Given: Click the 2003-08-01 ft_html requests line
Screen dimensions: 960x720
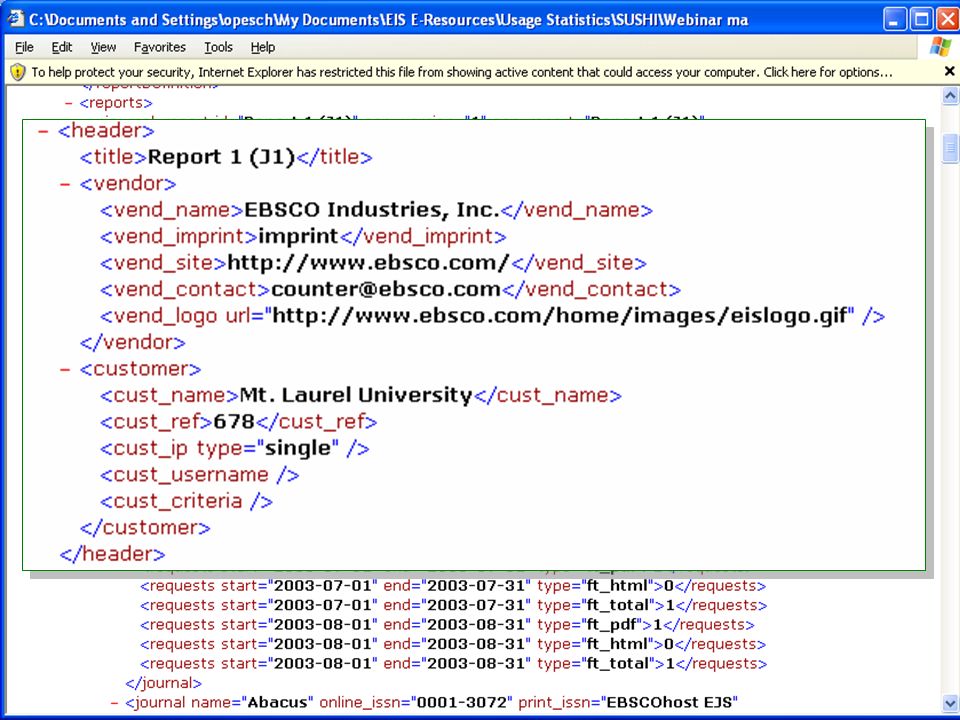Looking at the screenshot, I should [453, 645].
